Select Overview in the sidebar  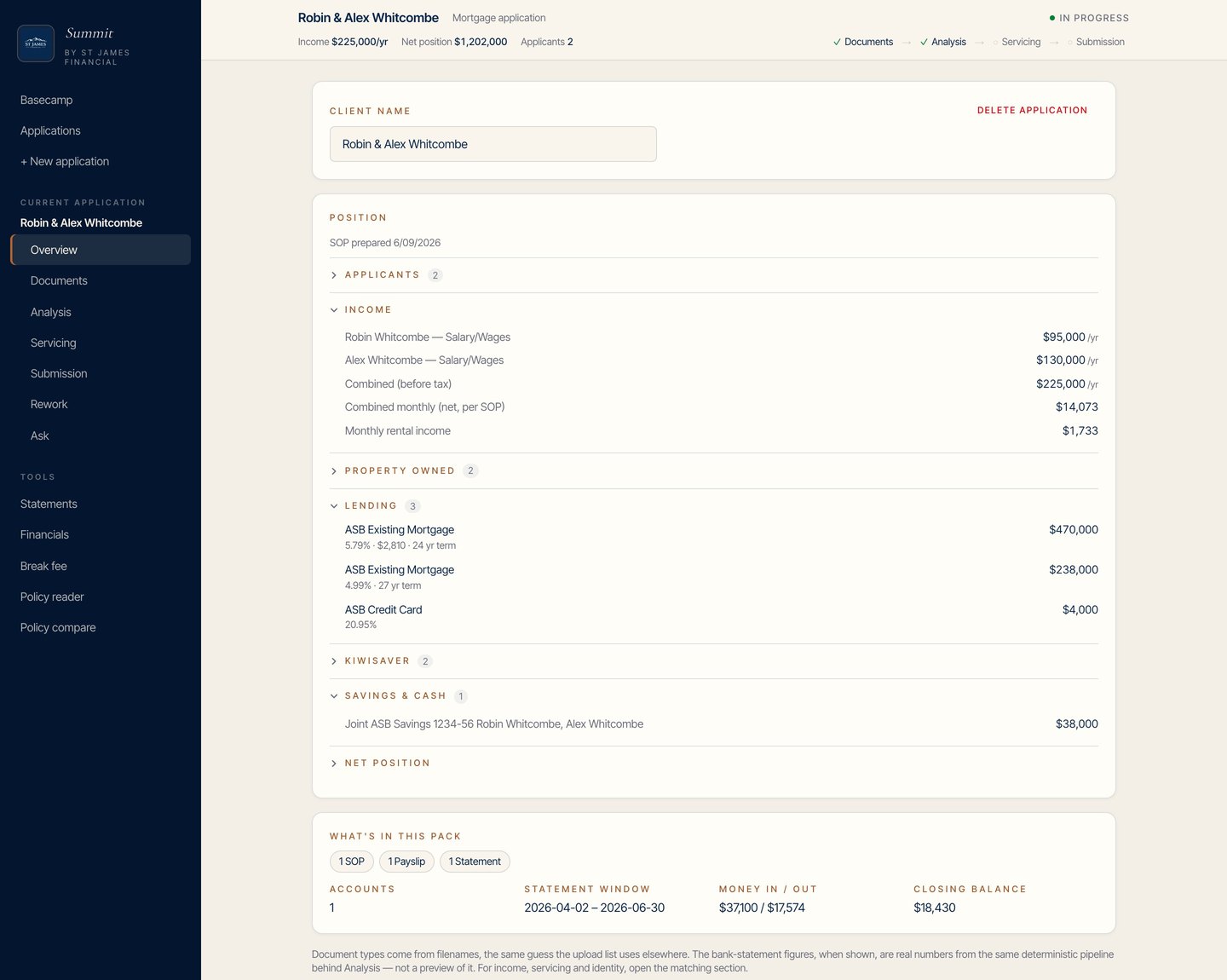[101, 250]
